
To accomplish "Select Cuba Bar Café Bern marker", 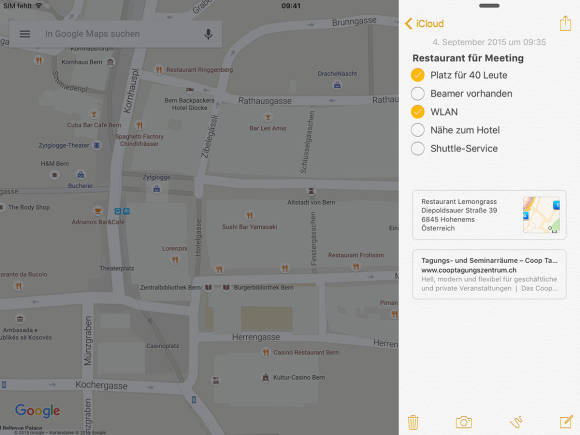I will pyautogui.click(x=94, y=115).
